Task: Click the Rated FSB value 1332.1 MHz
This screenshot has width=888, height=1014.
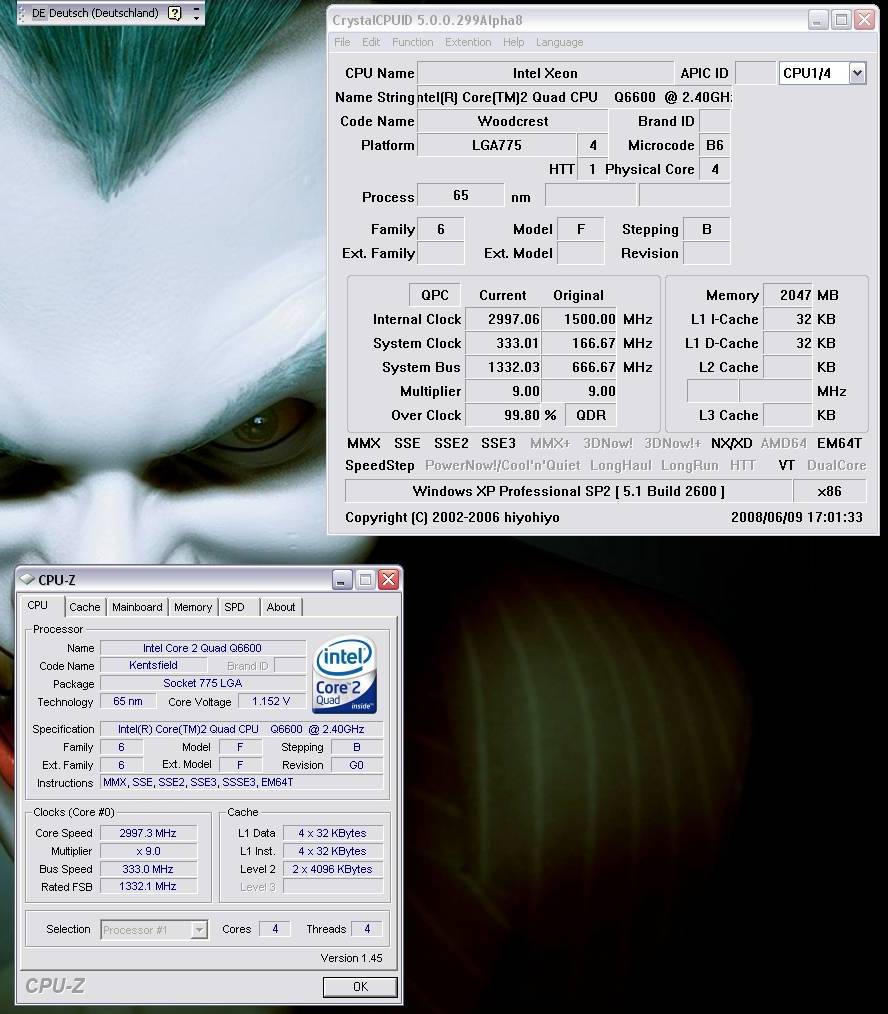Action: [147, 886]
